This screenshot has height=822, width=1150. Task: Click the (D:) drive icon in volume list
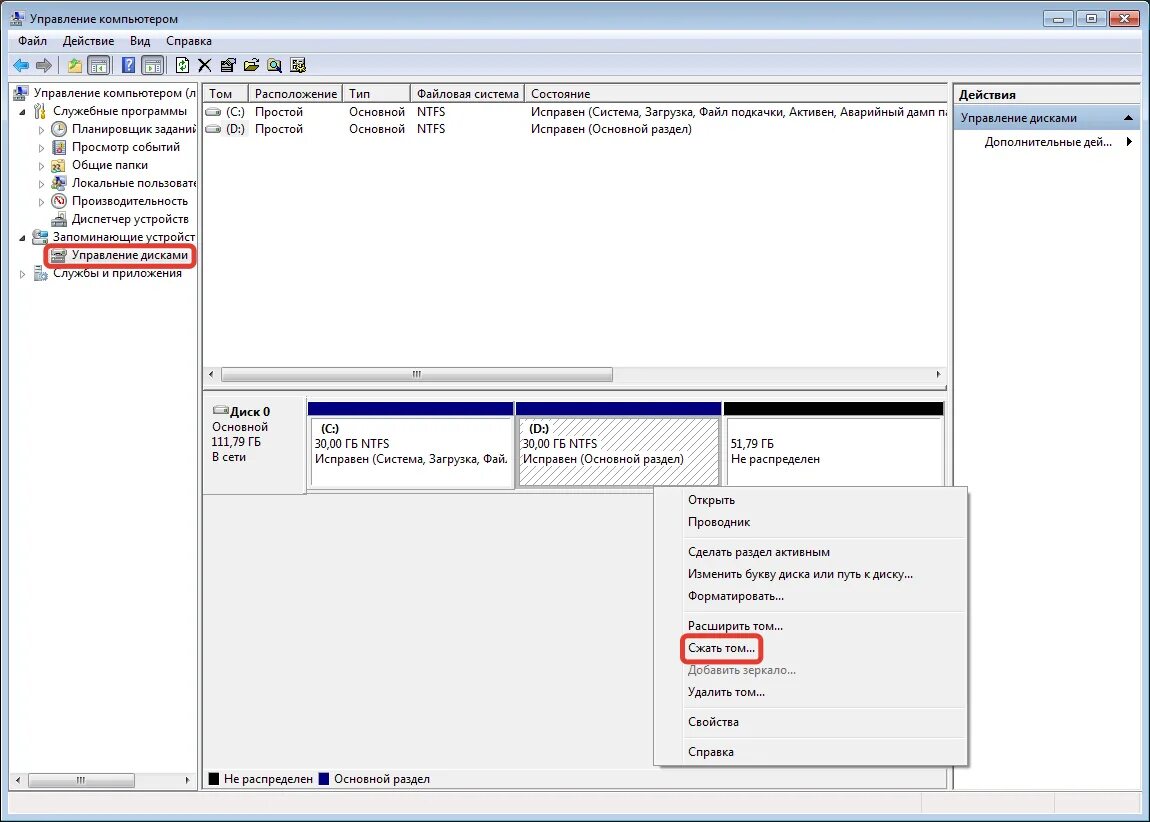point(213,129)
